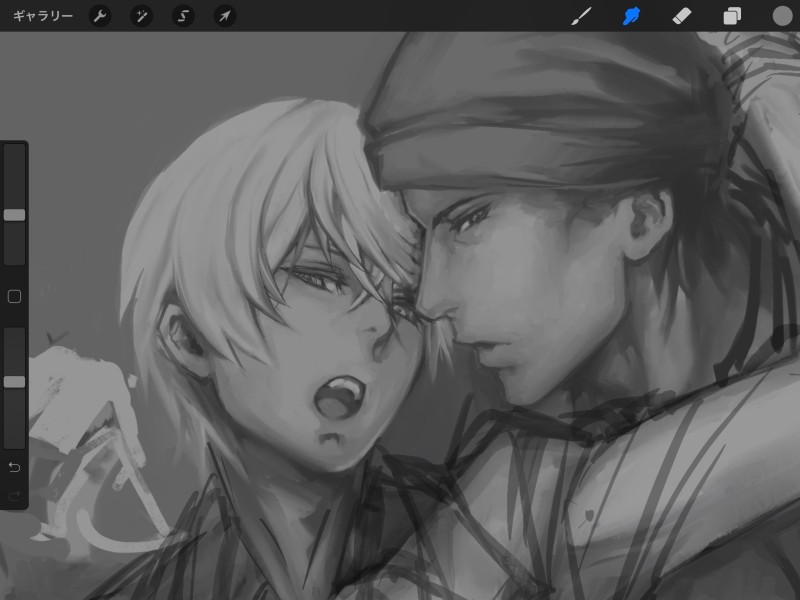
Task: Select the blue Smudge tool
Action: pyautogui.click(x=632, y=16)
